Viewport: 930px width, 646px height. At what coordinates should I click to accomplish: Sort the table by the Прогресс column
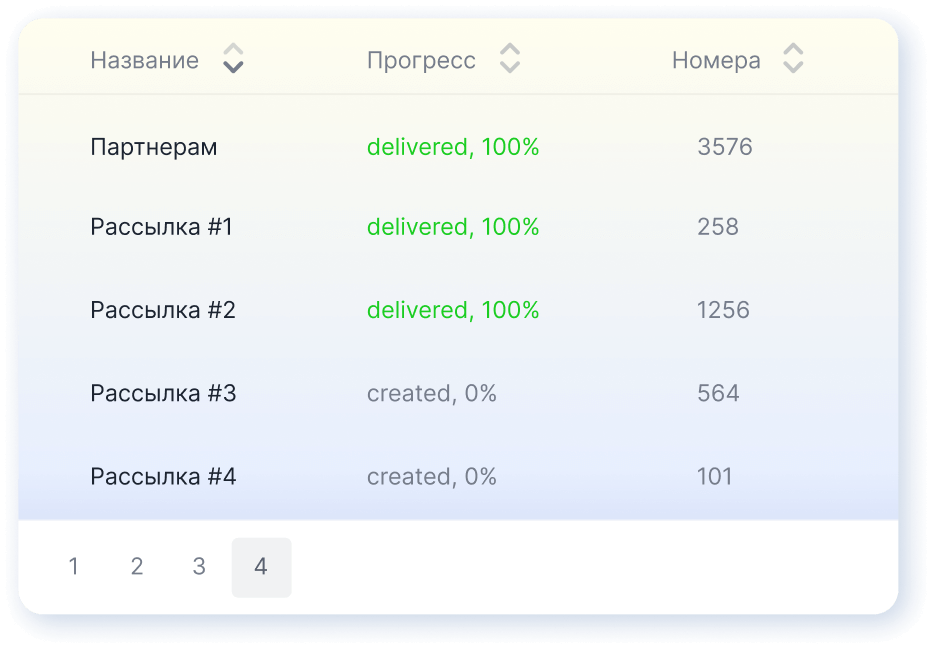pyautogui.click(x=421, y=60)
